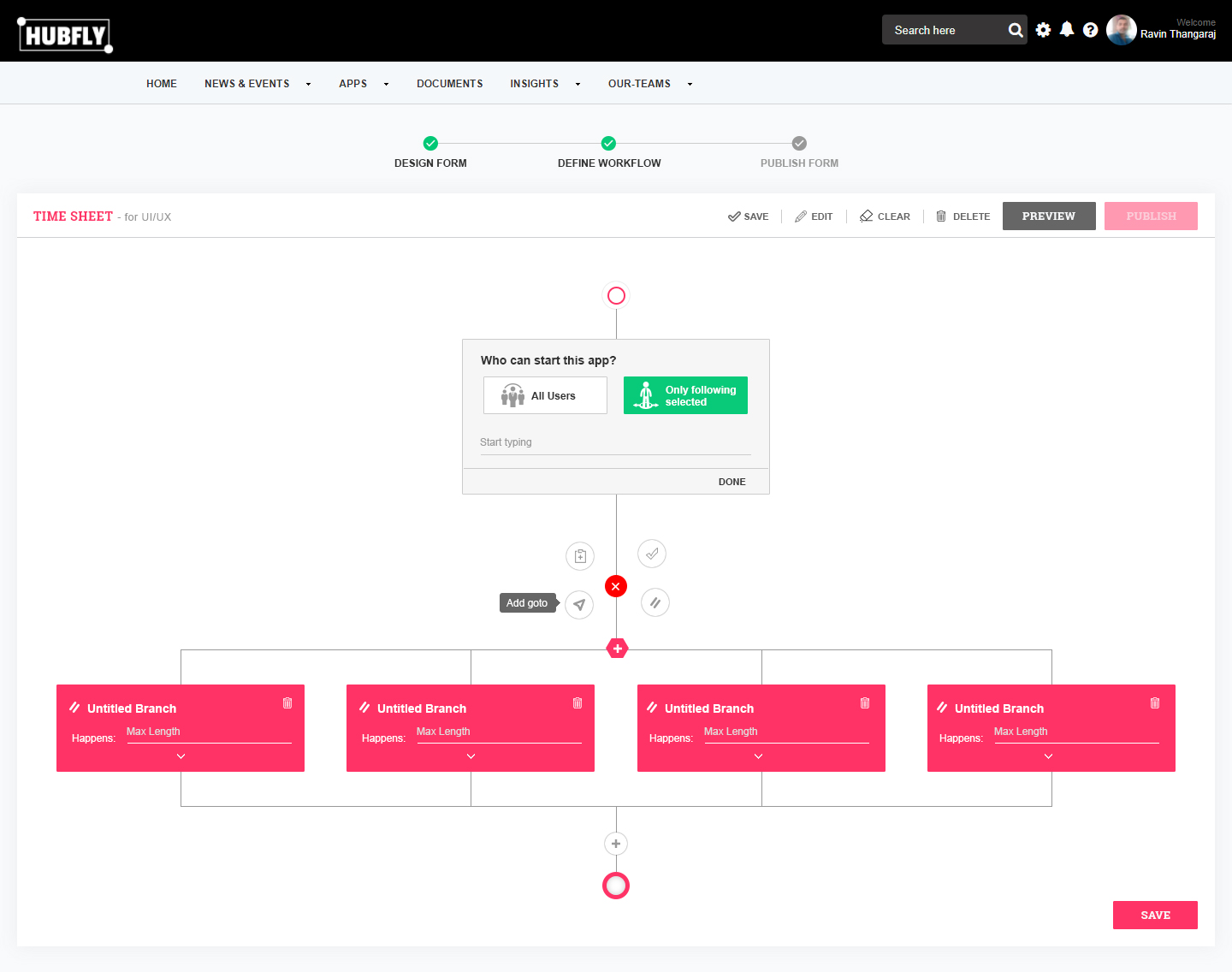The width and height of the screenshot is (1232, 972).
Task: Open Apps menu item
Action: click(352, 84)
